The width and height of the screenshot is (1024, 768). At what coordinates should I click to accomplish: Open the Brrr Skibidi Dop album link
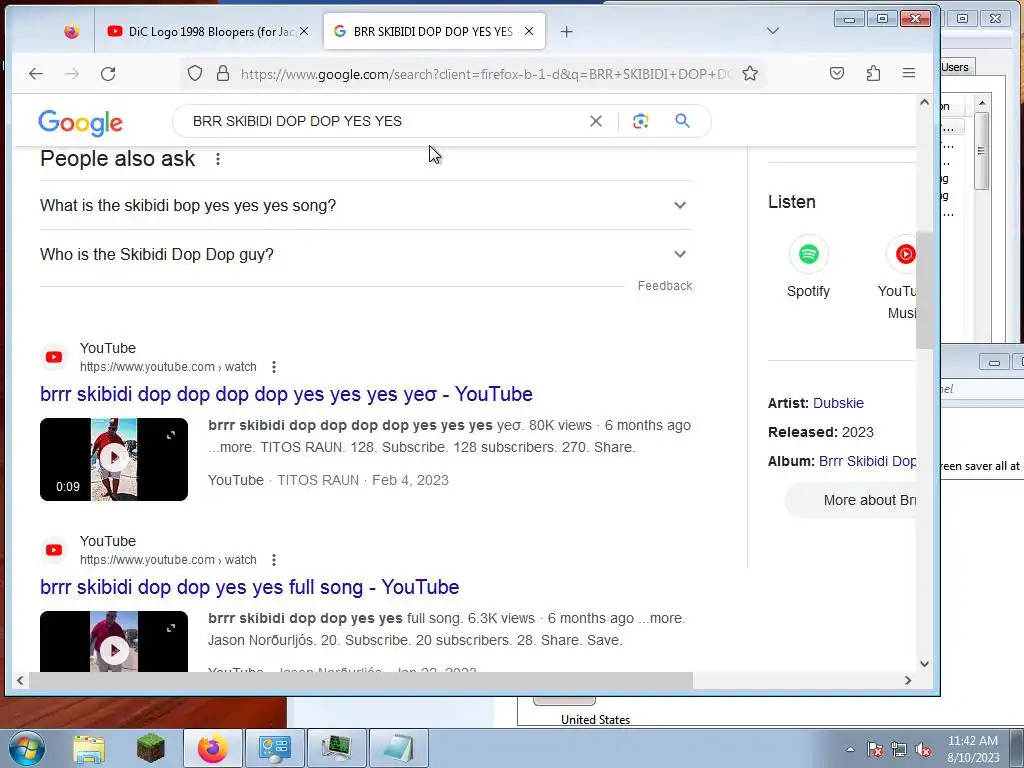(x=867, y=461)
